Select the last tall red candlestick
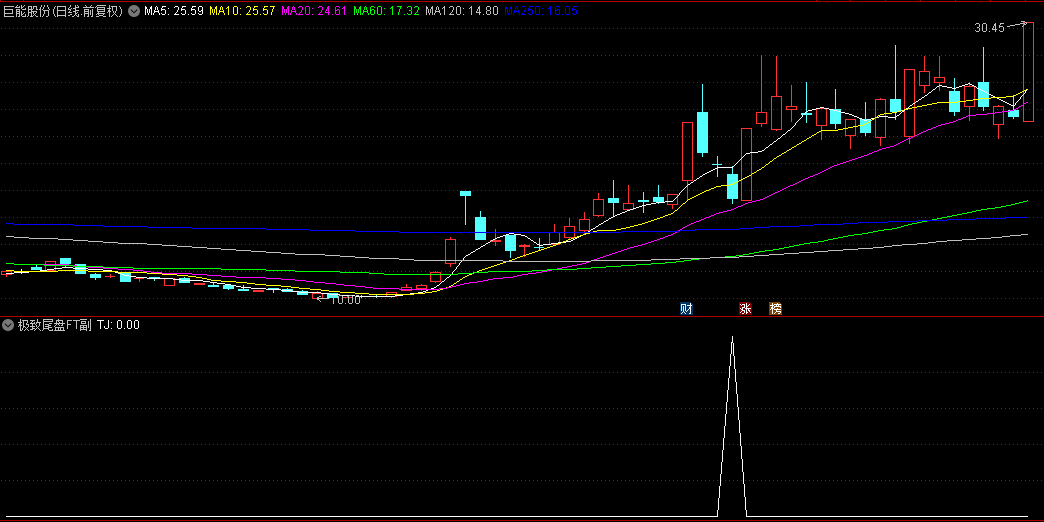 (x=1028, y=71)
